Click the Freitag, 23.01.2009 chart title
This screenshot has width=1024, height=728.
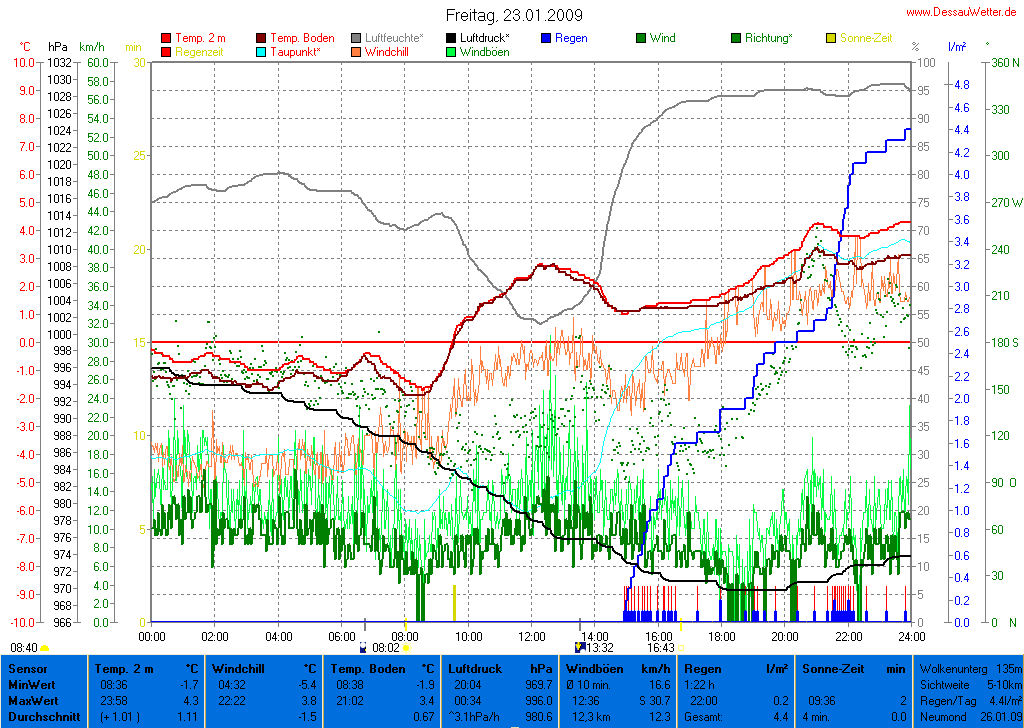coord(513,16)
